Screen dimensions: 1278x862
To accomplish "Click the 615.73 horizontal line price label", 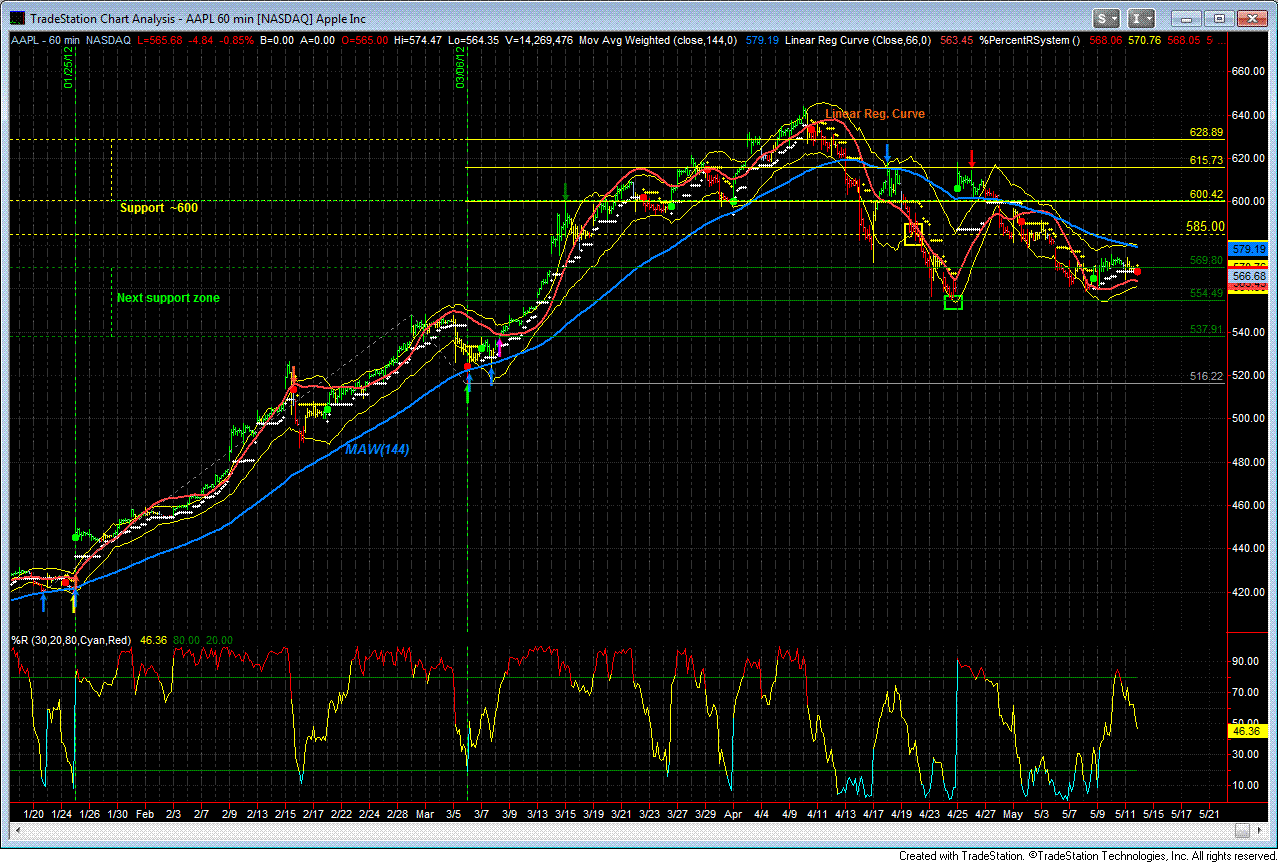I will [x=1206, y=160].
